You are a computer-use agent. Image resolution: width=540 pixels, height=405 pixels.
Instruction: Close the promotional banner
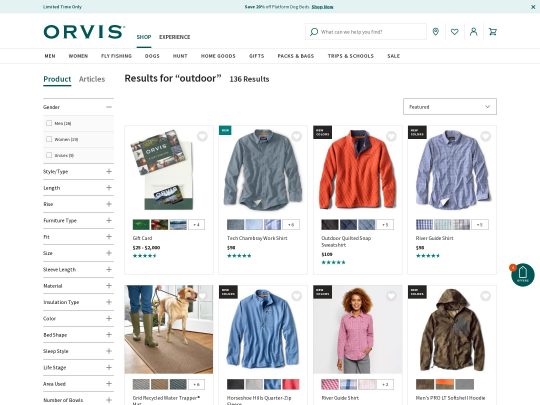tap(533, 7)
